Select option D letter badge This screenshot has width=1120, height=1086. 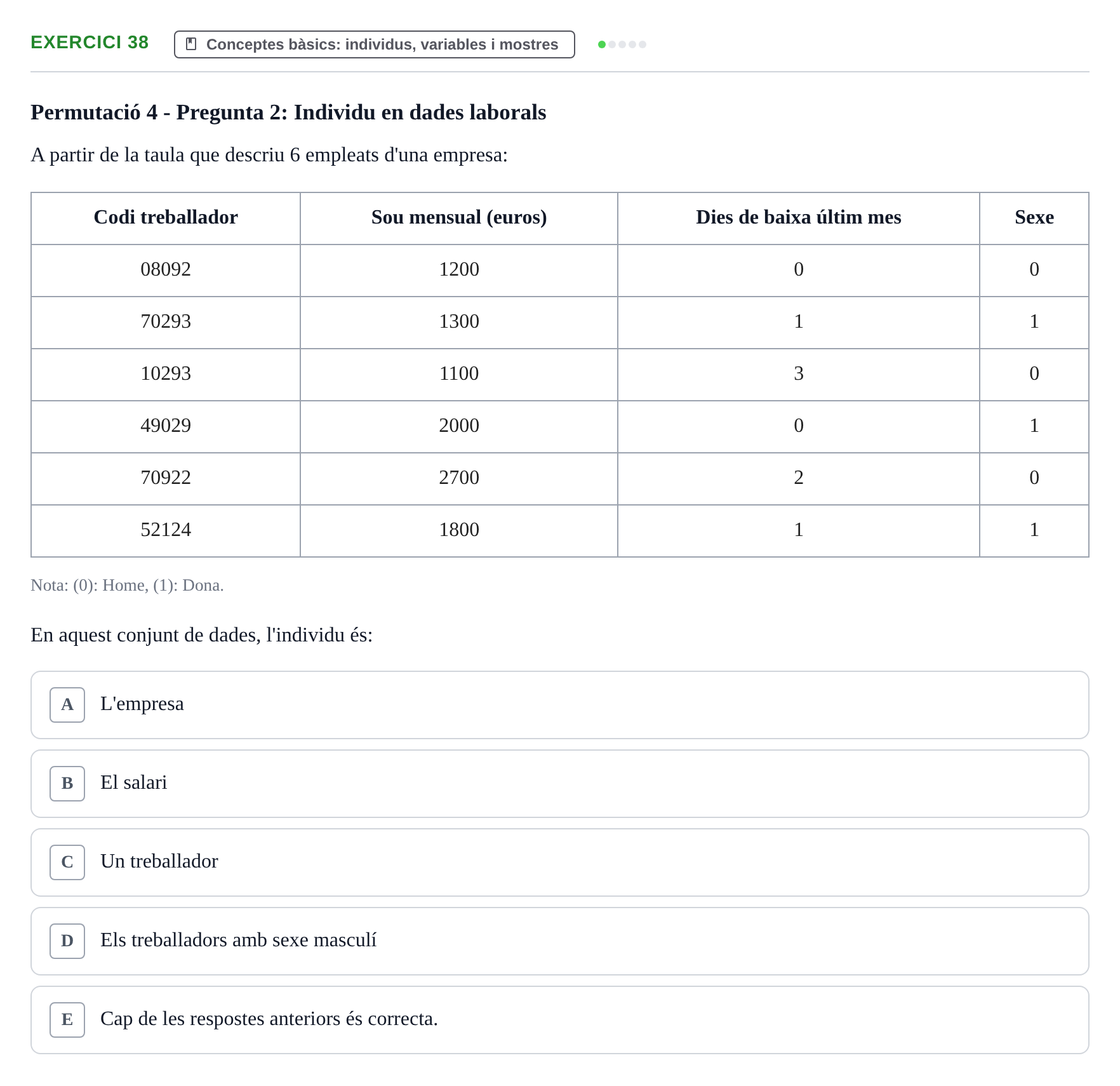tap(67, 941)
